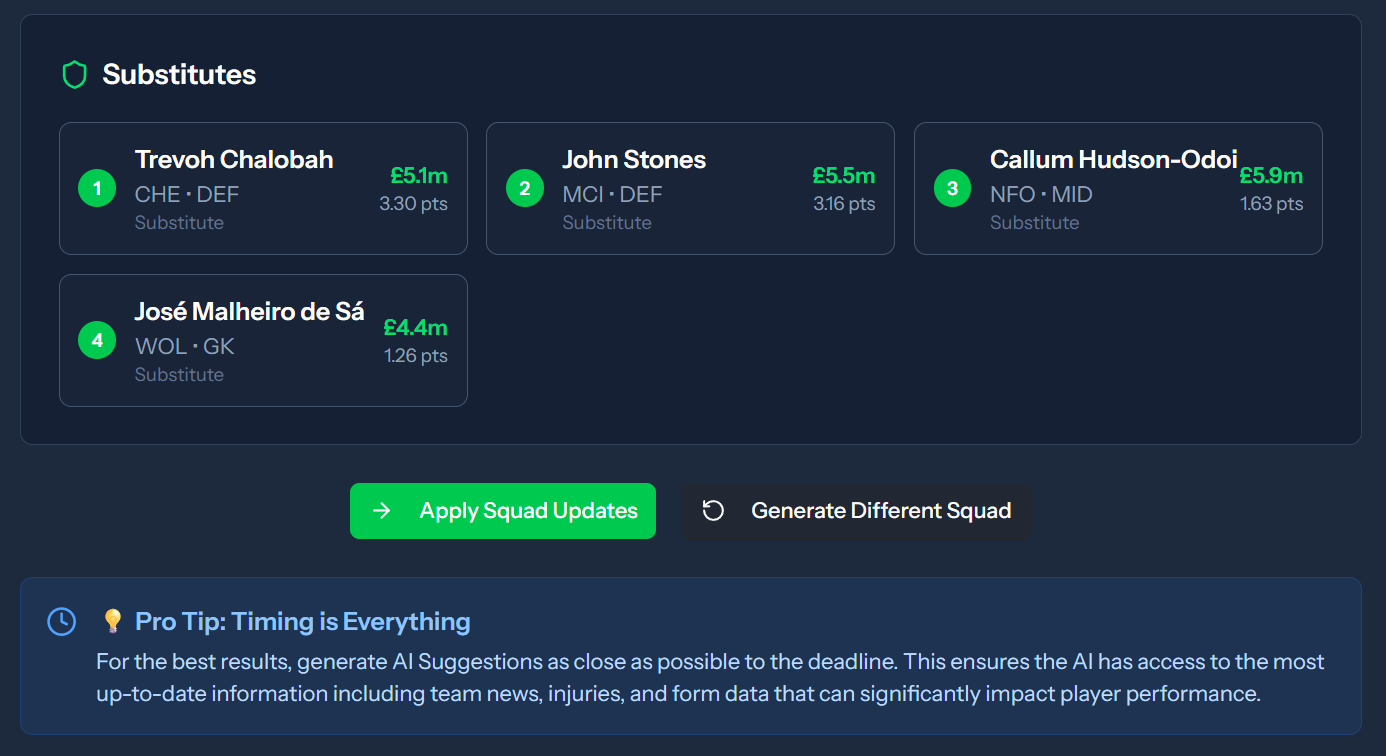This screenshot has width=1386, height=756.
Task: Click the 3.16 pts value on Stones' card
Action: pyautogui.click(x=843, y=203)
